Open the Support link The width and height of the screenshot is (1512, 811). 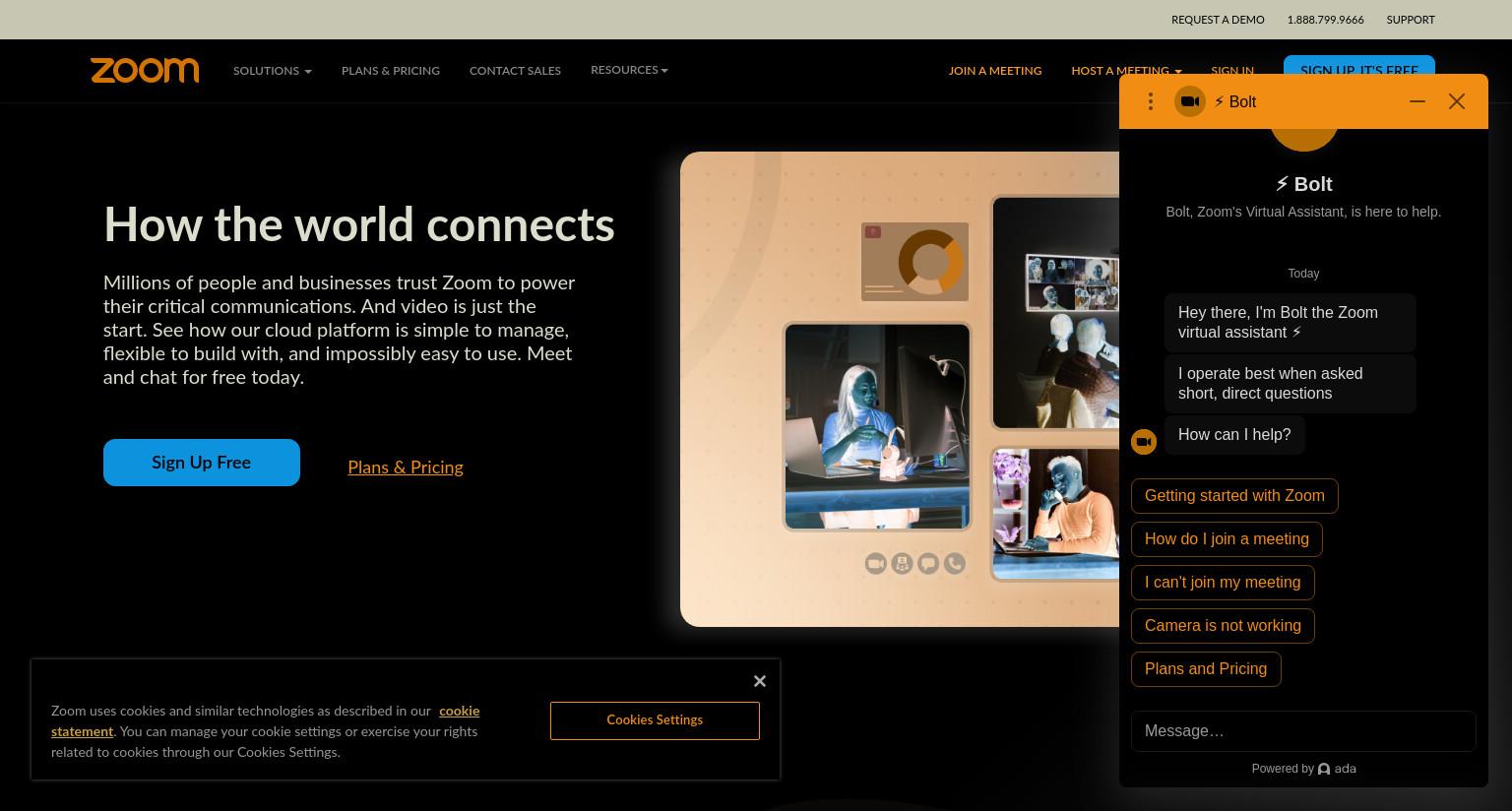point(1411,20)
